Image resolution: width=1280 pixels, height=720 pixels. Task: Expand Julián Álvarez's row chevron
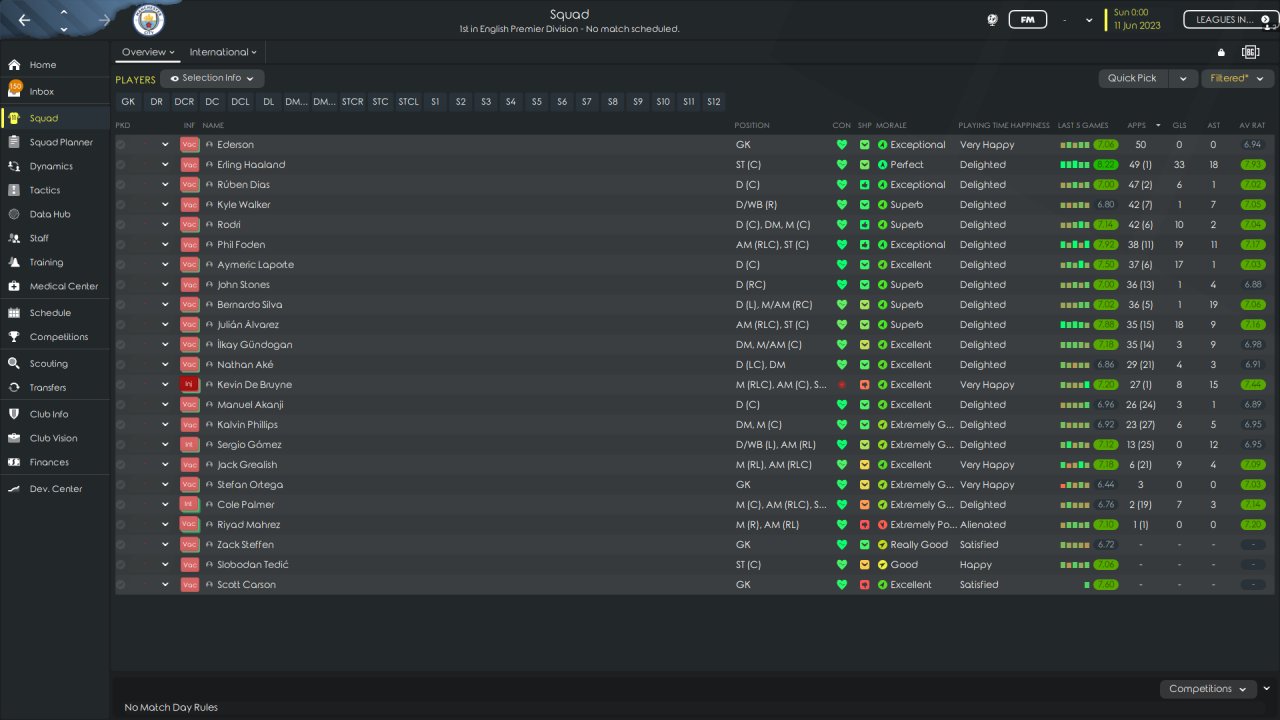[165, 325]
